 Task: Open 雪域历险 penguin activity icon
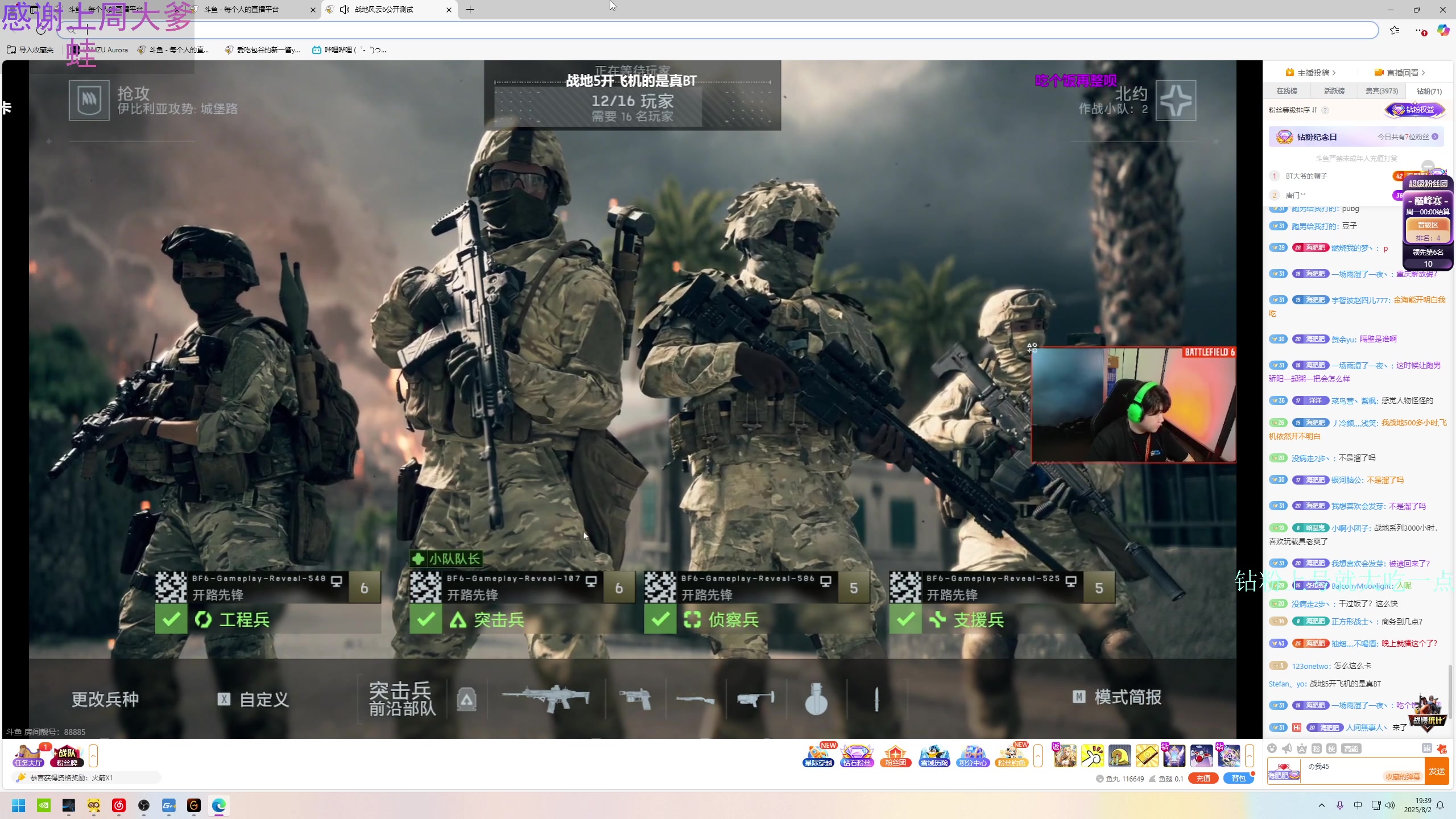click(x=934, y=756)
